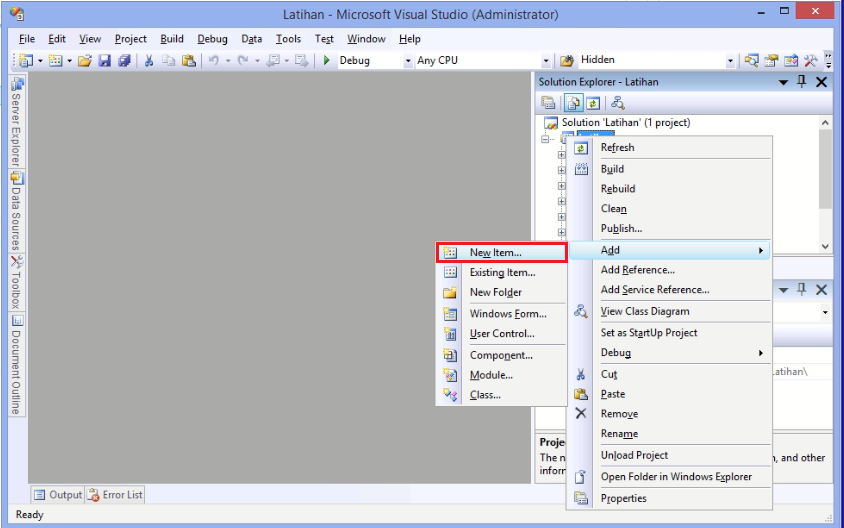This screenshot has width=844, height=528.
Task: Select Unload Project in the context menu
Action: click(670, 455)
